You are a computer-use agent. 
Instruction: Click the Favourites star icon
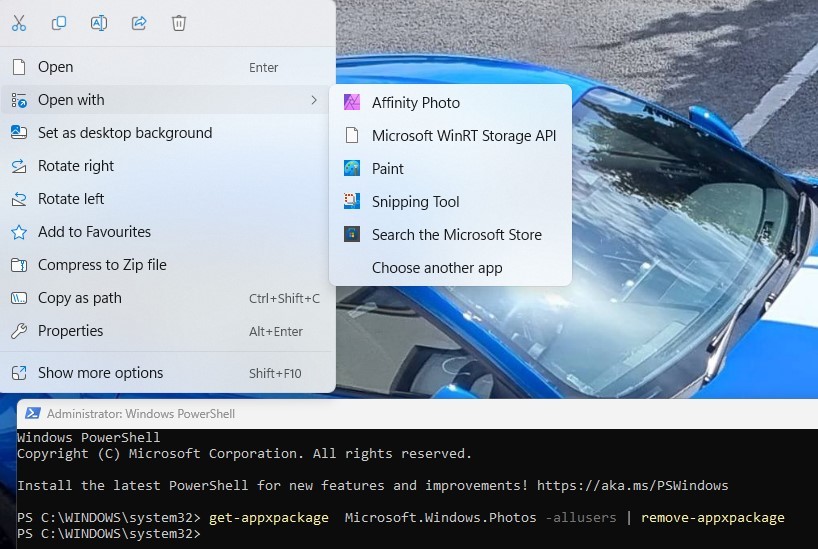[19, 232]
